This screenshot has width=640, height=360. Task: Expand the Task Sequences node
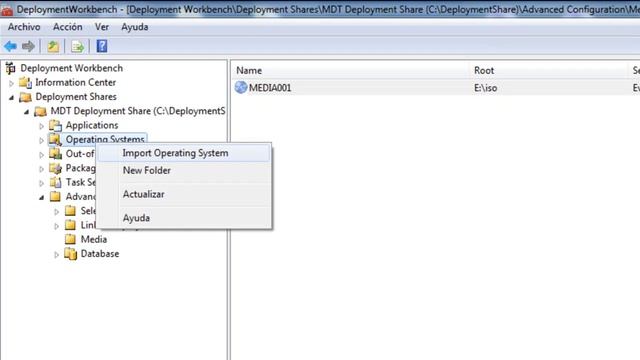[x=41, y=183]
